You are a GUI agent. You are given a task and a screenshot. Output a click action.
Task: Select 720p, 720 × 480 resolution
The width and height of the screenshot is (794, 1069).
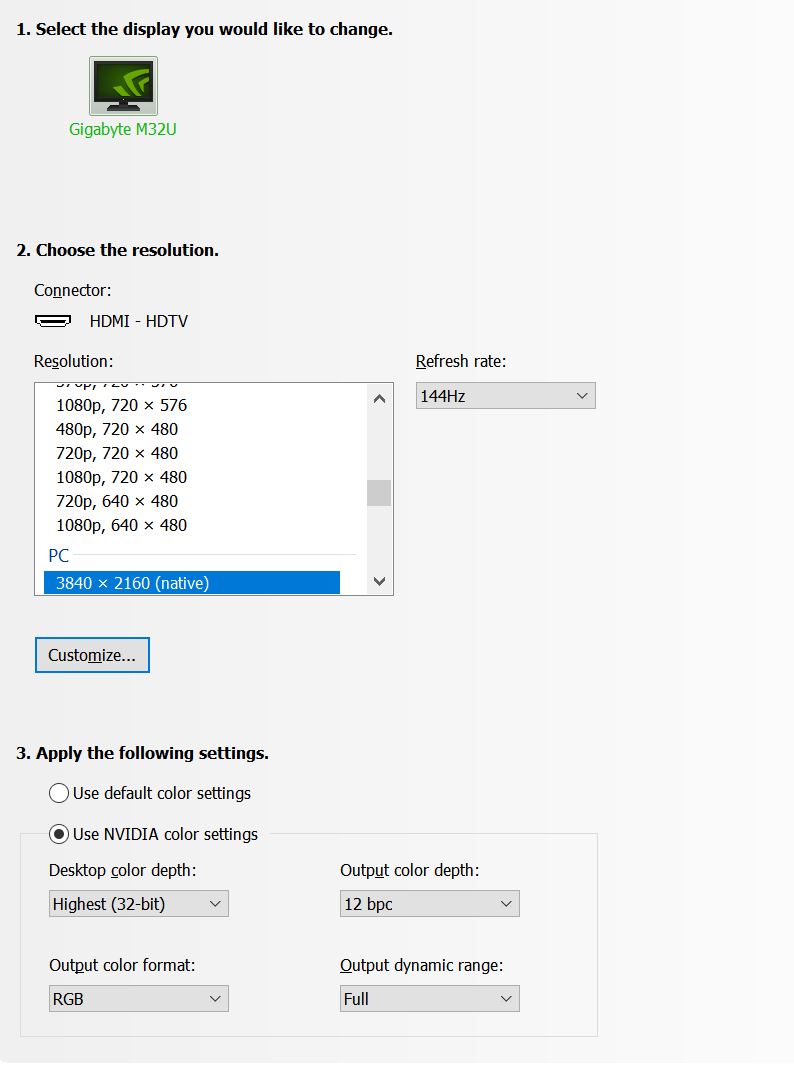(x=117, y=453)
